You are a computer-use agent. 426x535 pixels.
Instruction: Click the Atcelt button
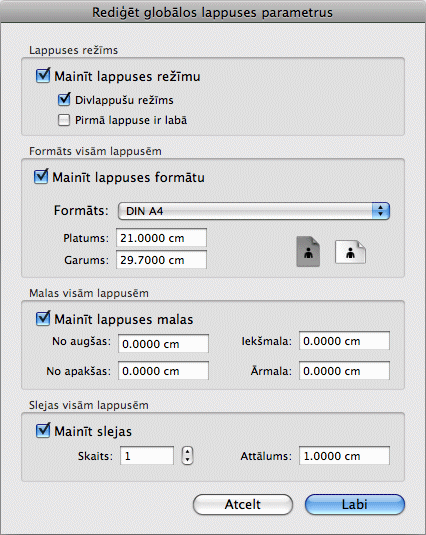coord(243,504)
